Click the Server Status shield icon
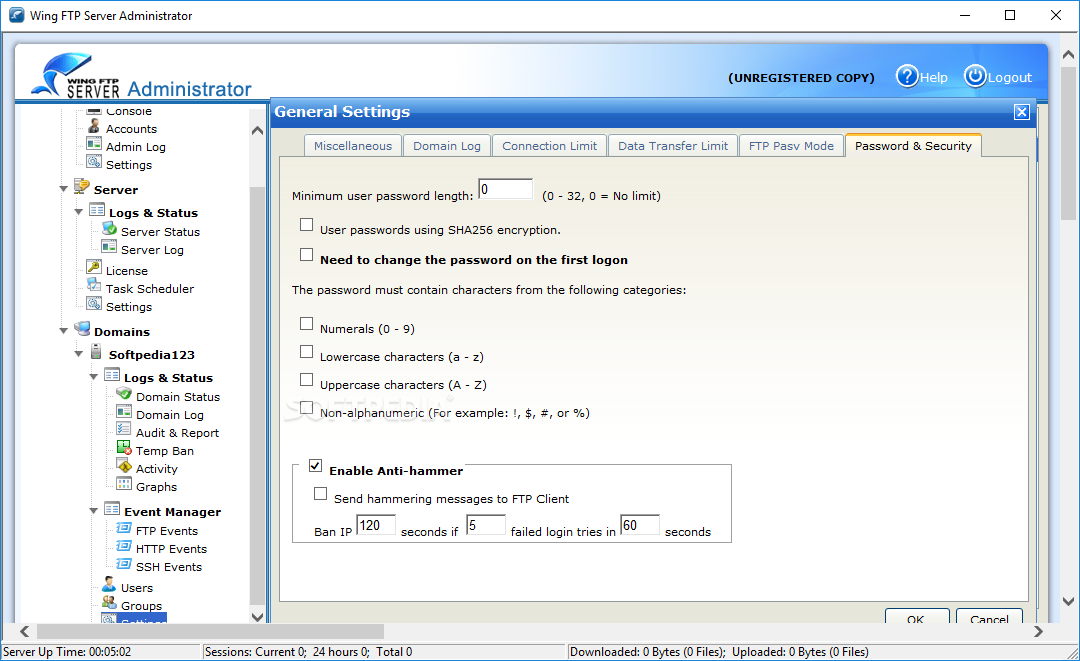This screenshot has width=1080, height=661. pos(109,228)
